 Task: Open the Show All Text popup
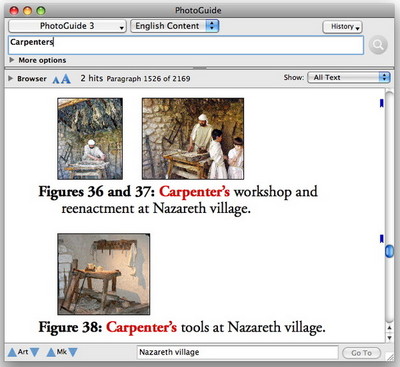348,77
